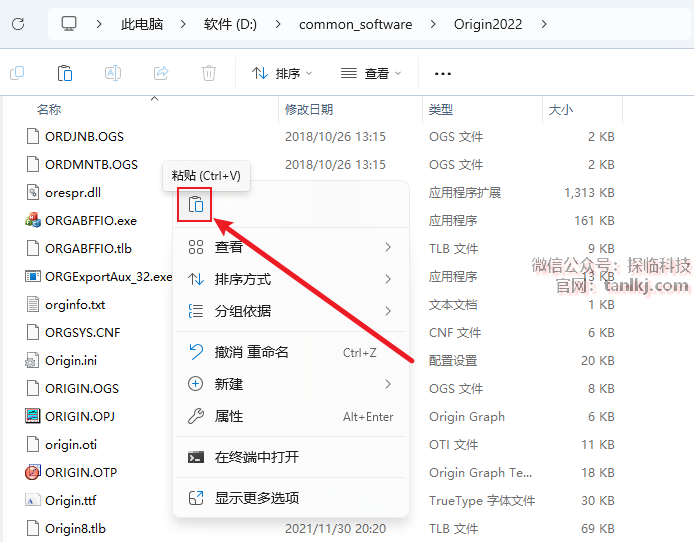Click the computer monitor icon in address bar
This screenshot has width=694, height=542.
[69, 24]
